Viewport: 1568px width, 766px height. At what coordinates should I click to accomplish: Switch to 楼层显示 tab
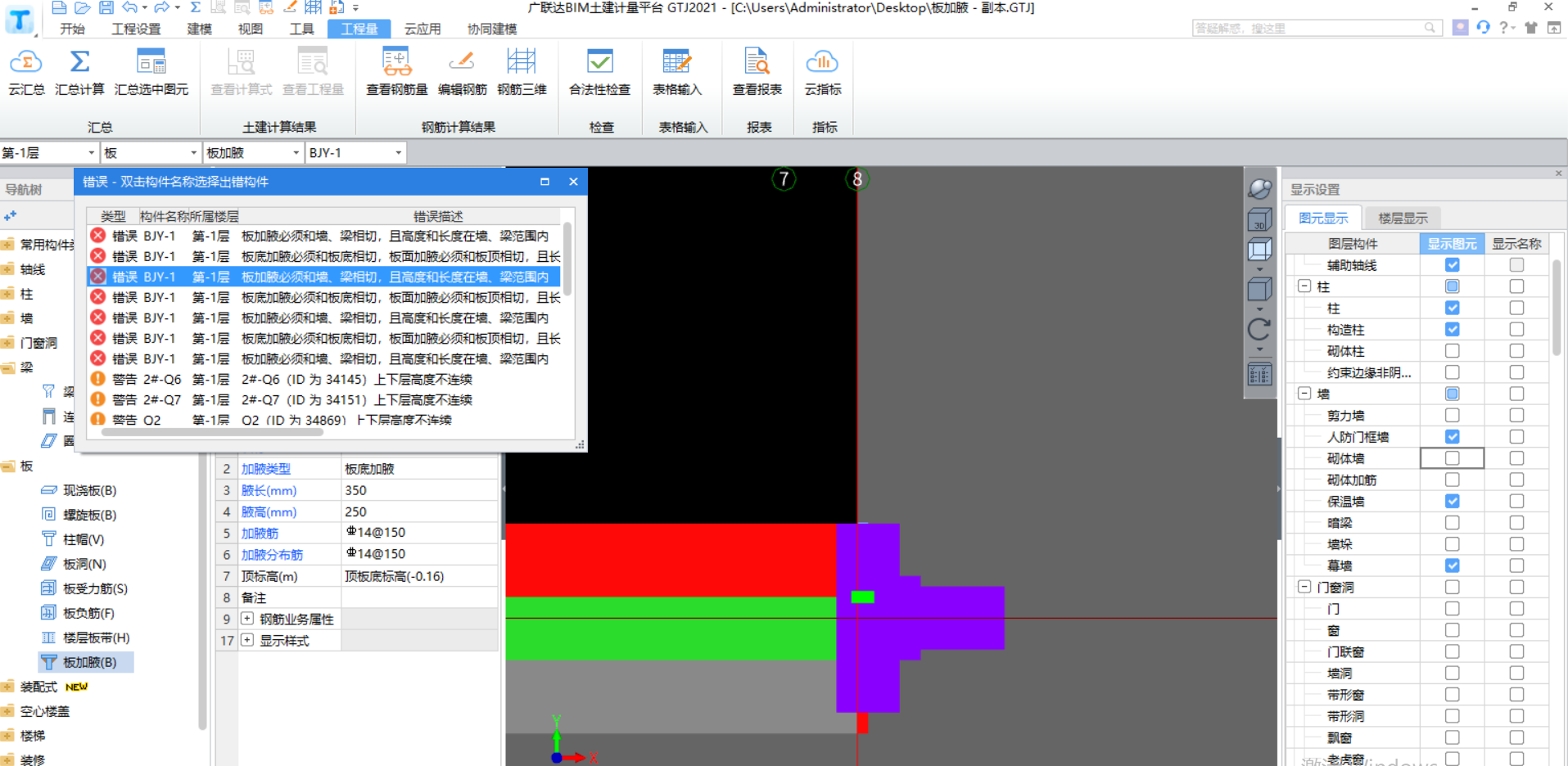pos(1403,218)
